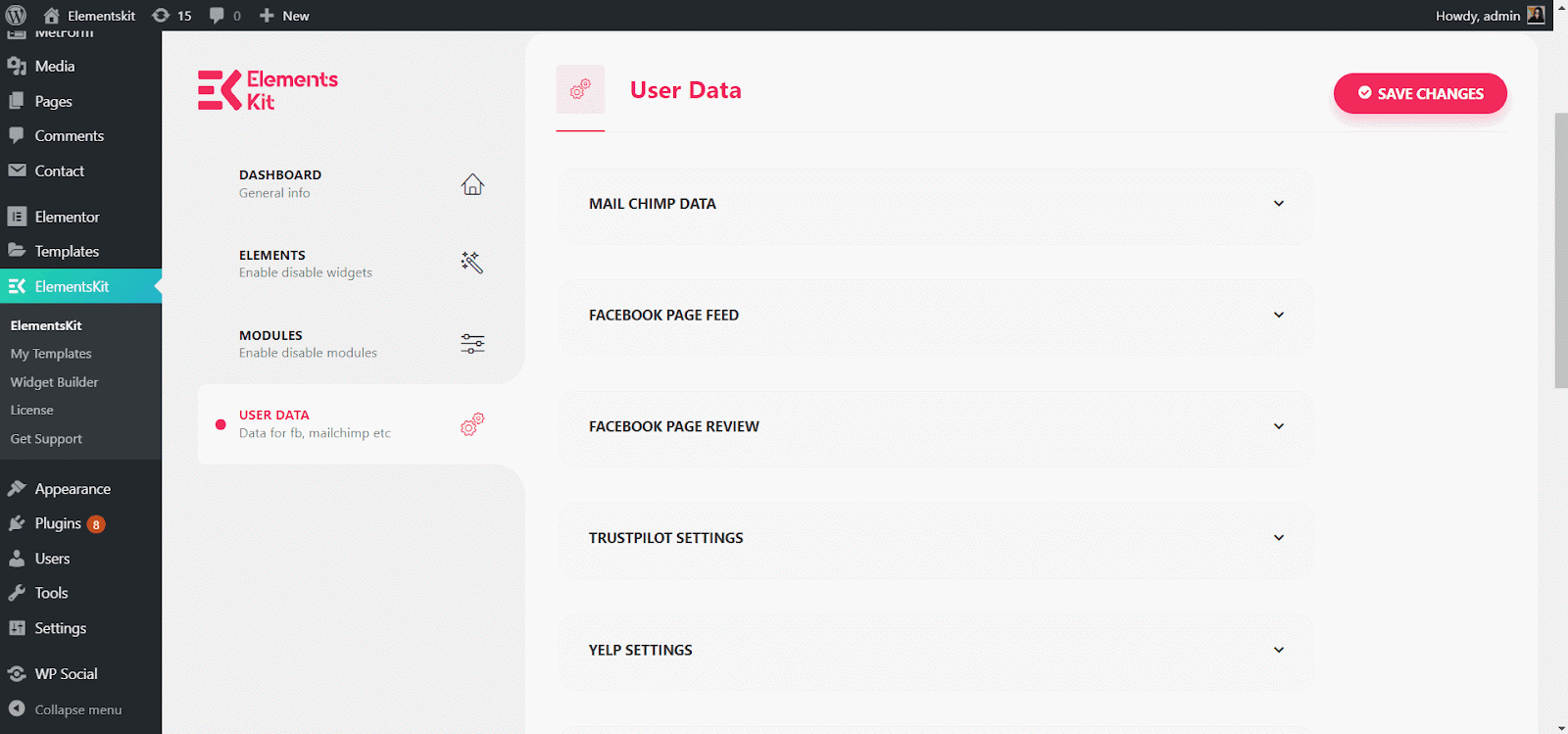Screen dimensions: 1568x734
Task: Open the Elementskit site home icon
Action: coord(52,16)
